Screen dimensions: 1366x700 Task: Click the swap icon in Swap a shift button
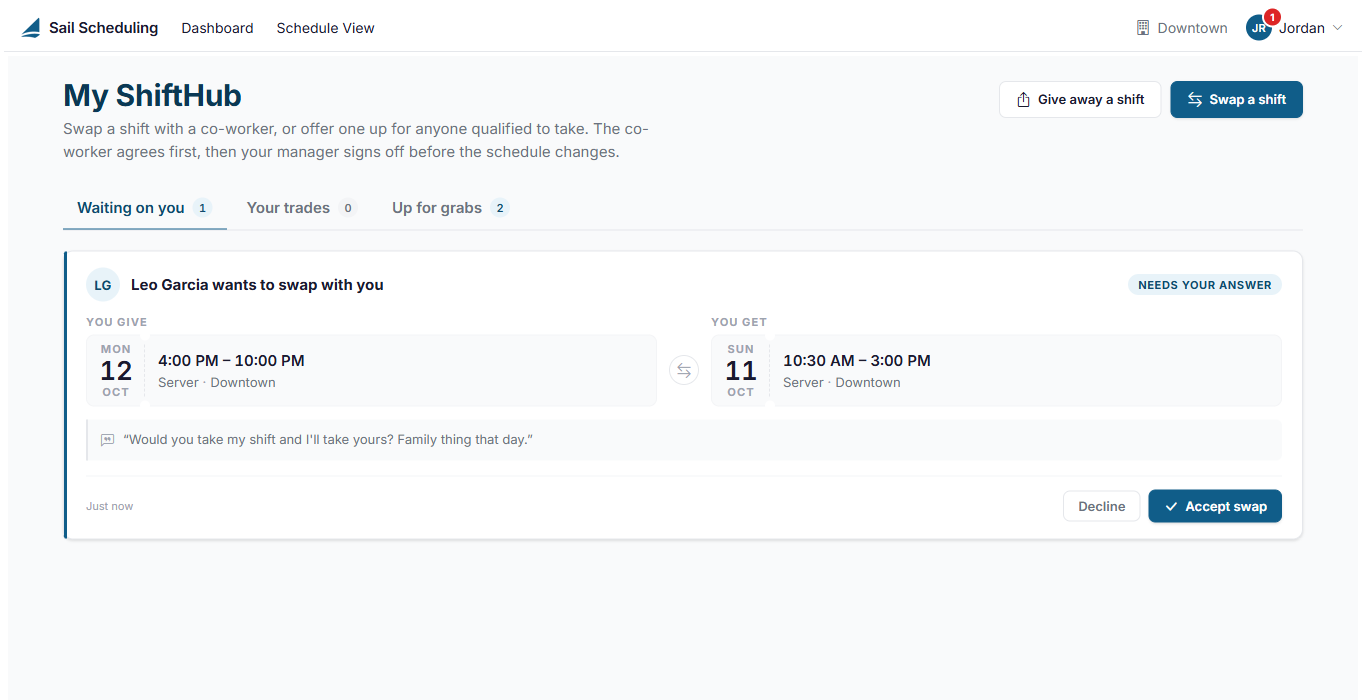1195,100
